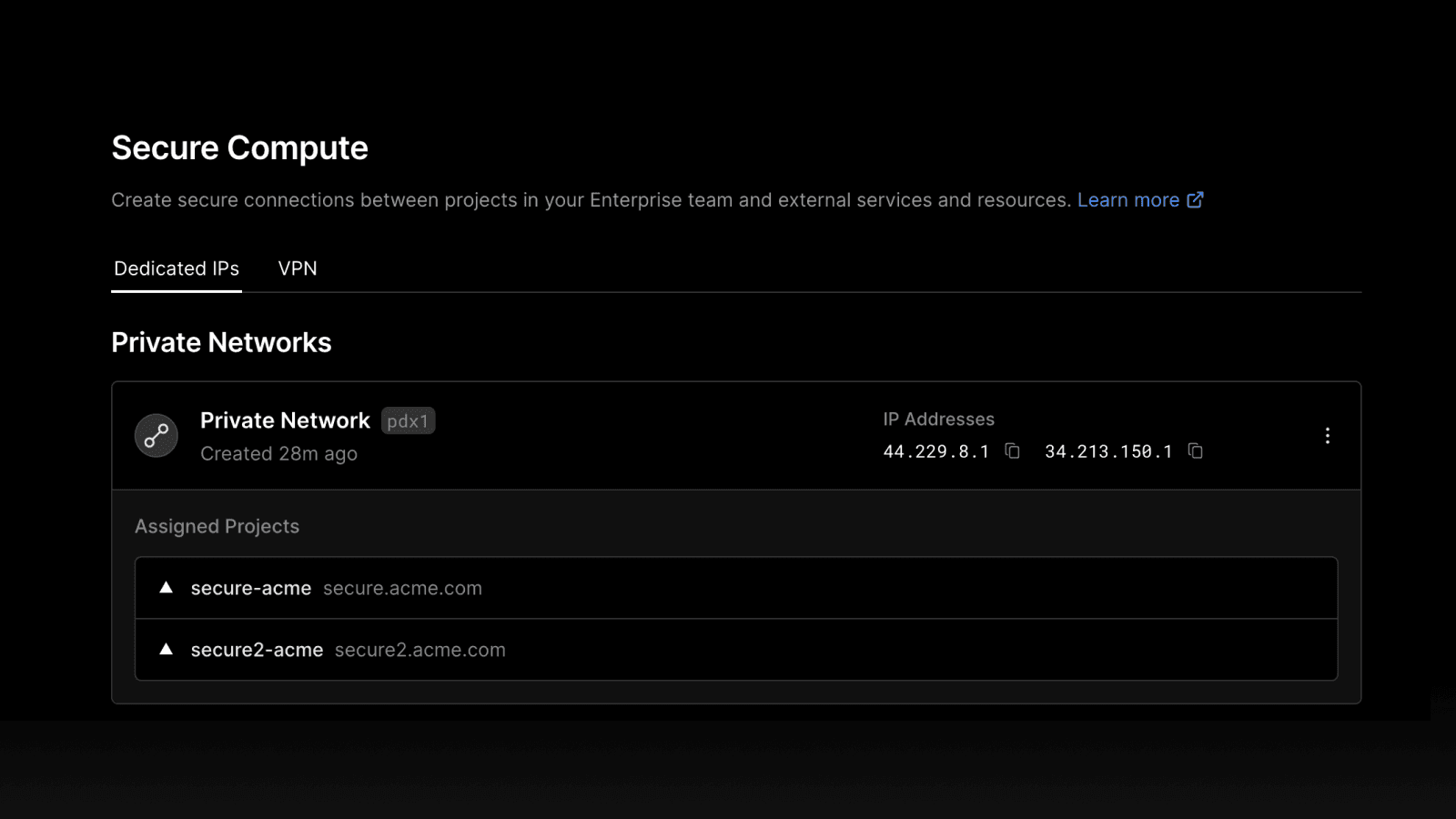Click the 44.229.8.1 address text

pos(935,452)
